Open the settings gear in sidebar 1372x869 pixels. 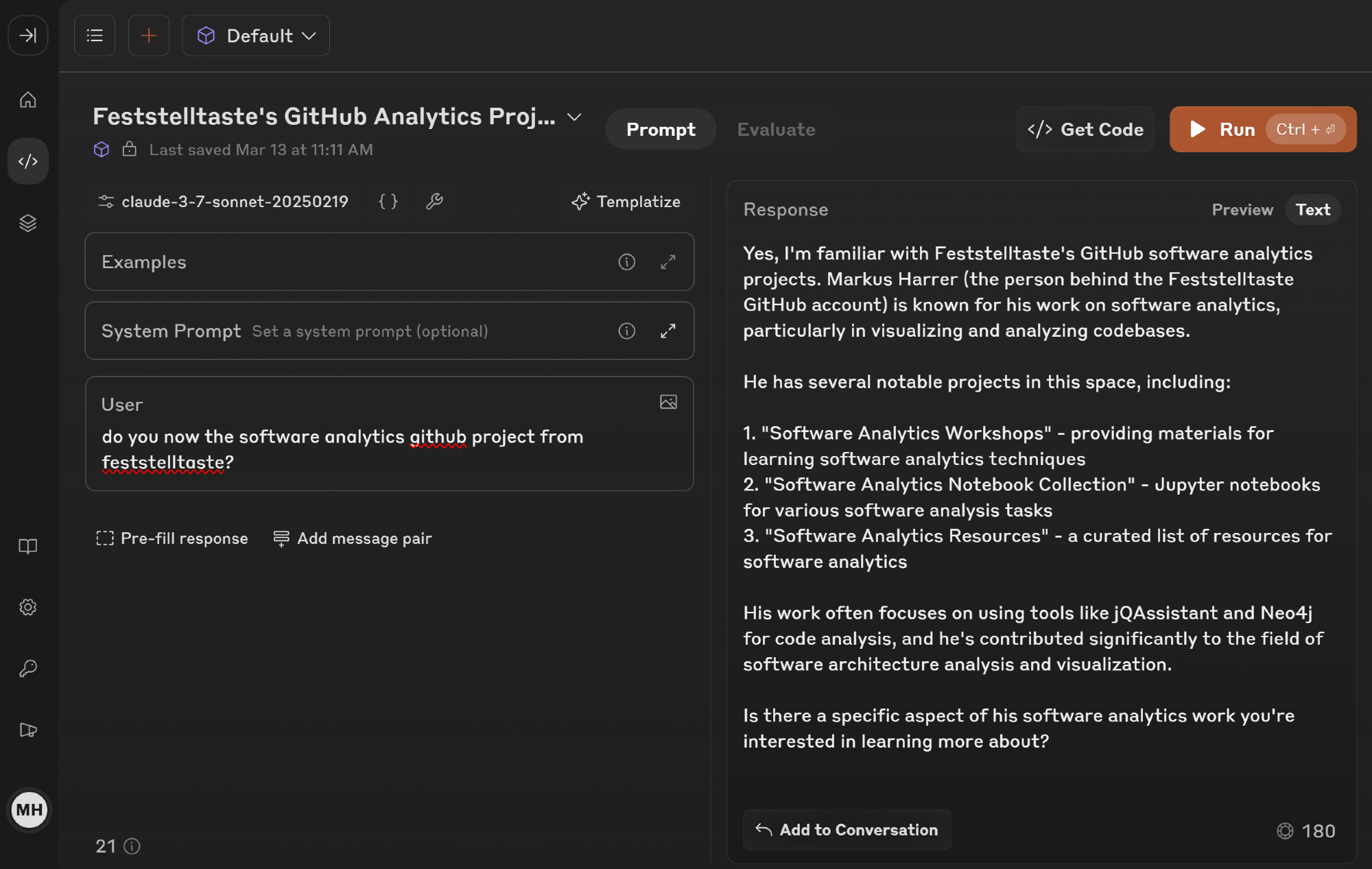pyautogui.click(x=27, y=607)
